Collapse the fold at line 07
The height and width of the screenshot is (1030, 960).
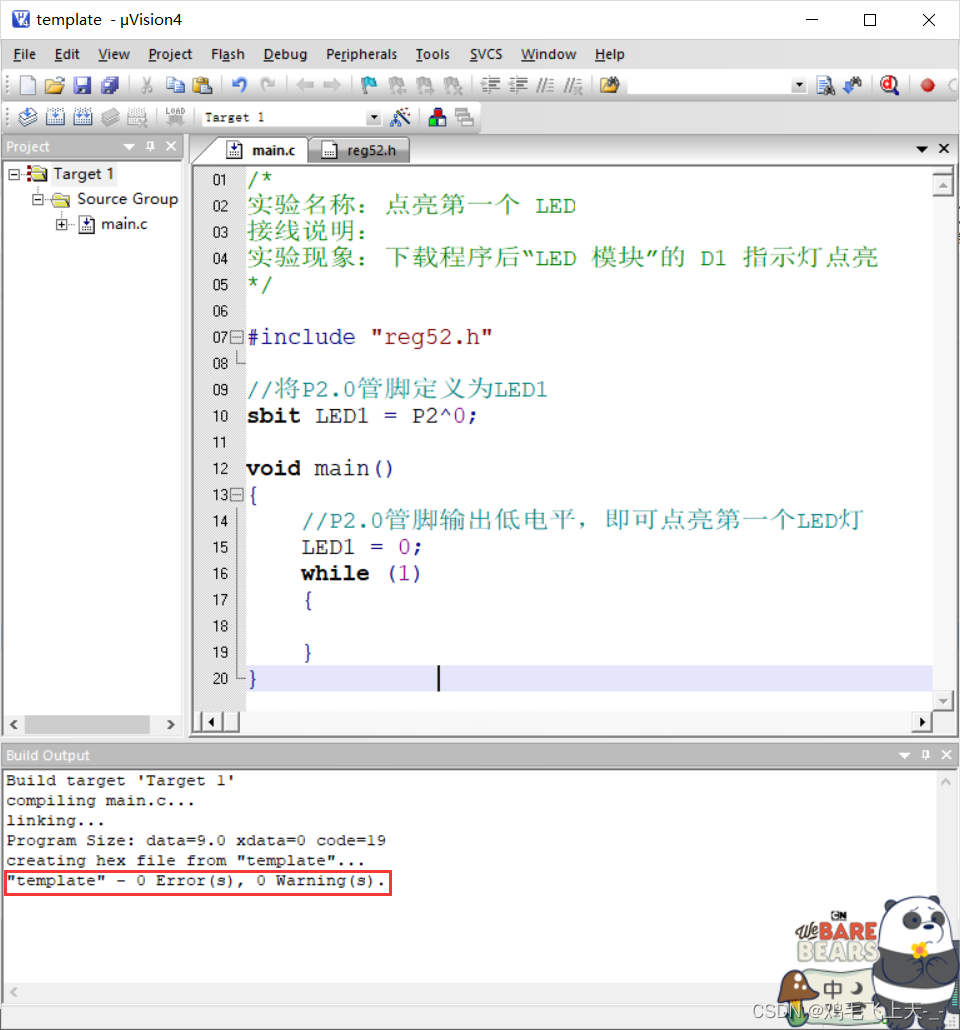(237, 337)
